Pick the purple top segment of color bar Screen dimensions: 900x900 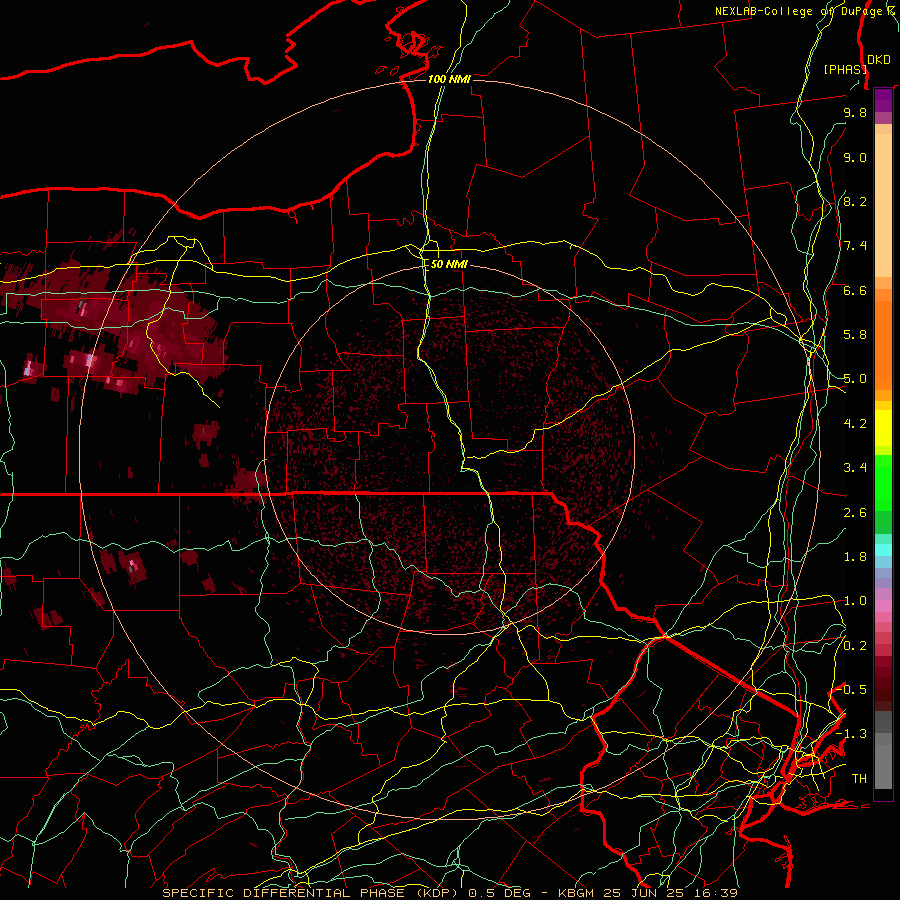click(883, 100)
